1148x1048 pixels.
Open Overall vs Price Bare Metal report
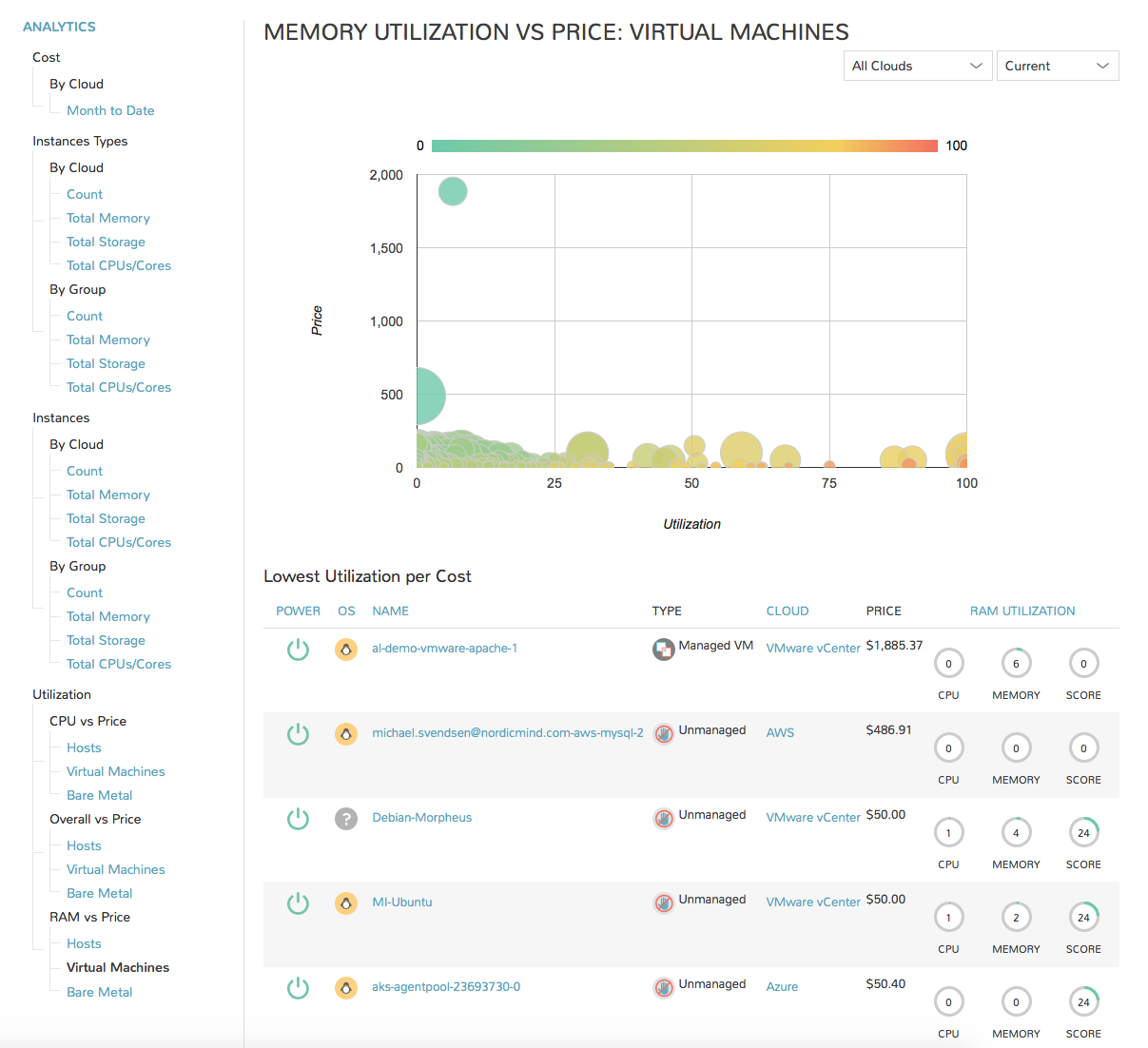pos(100,893)
